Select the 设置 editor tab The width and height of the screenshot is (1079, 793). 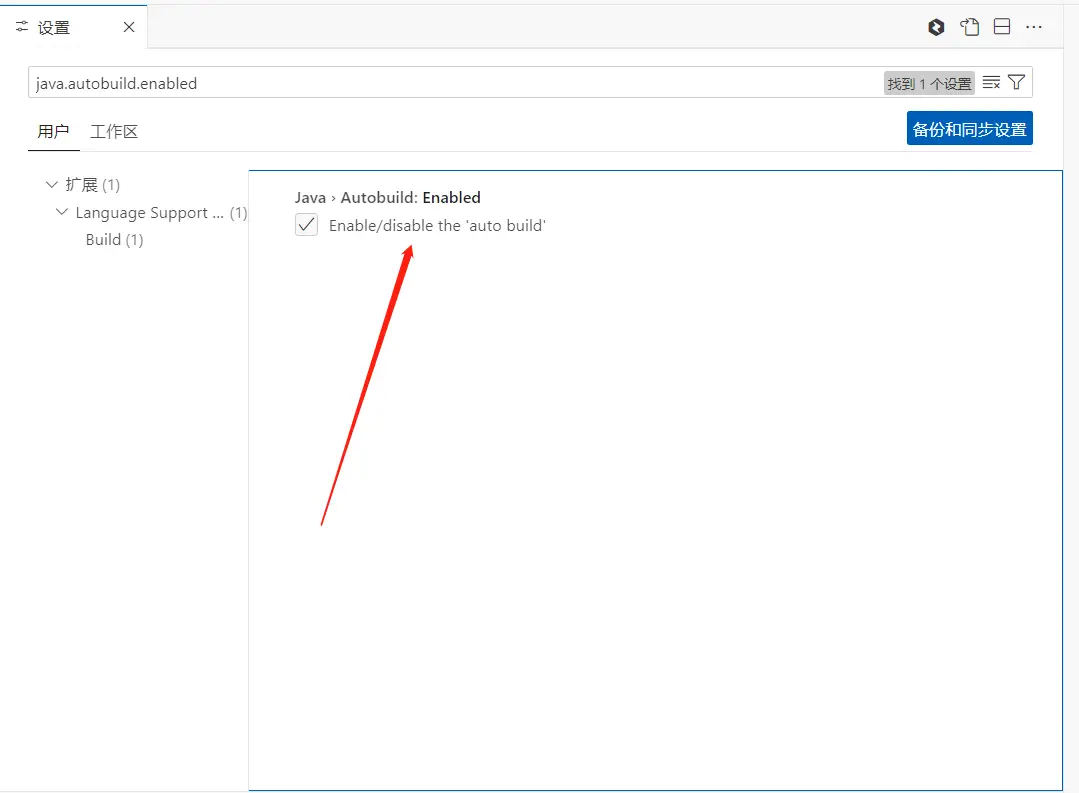click(x=74, y=27)
